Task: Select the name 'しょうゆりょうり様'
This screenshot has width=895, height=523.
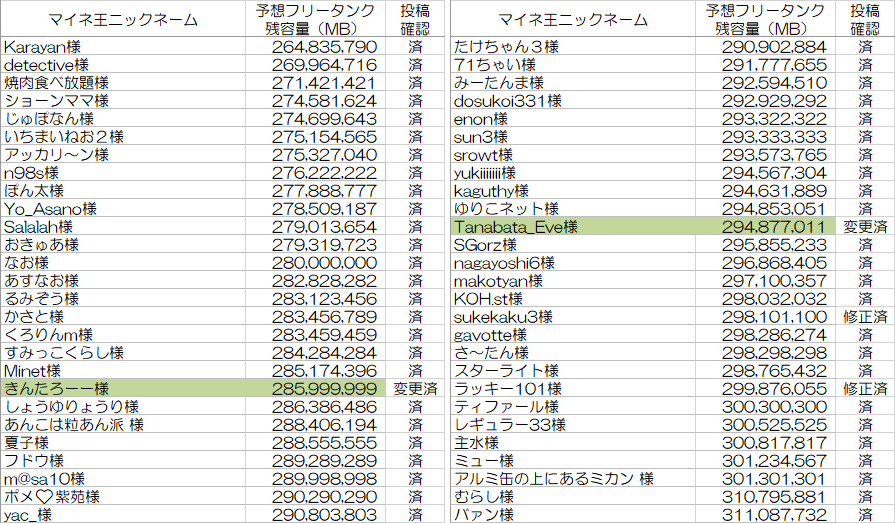Action: [71, 407]
